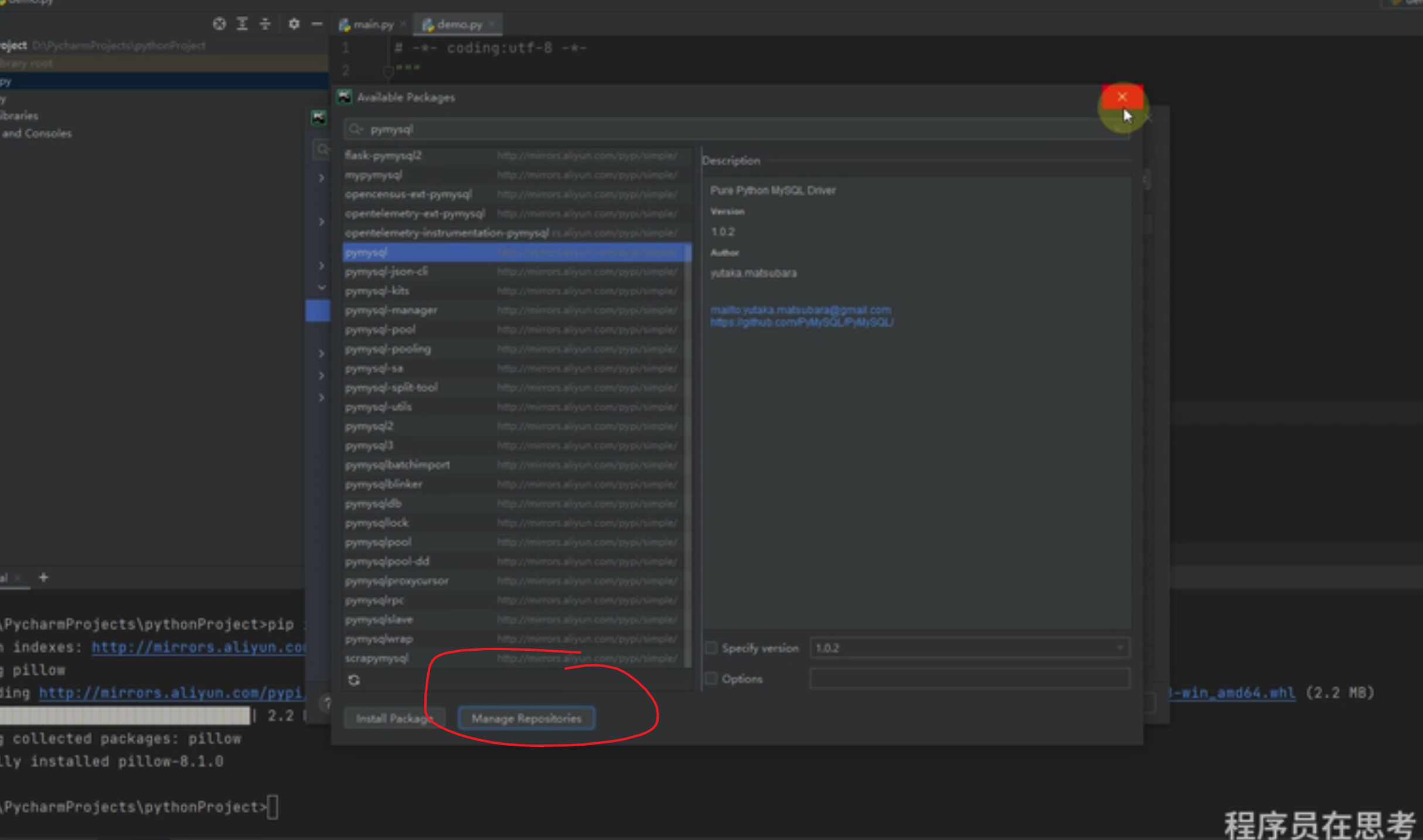
Task: Click the 'ibraries' item in Project tree
Action: pos(19,116)
